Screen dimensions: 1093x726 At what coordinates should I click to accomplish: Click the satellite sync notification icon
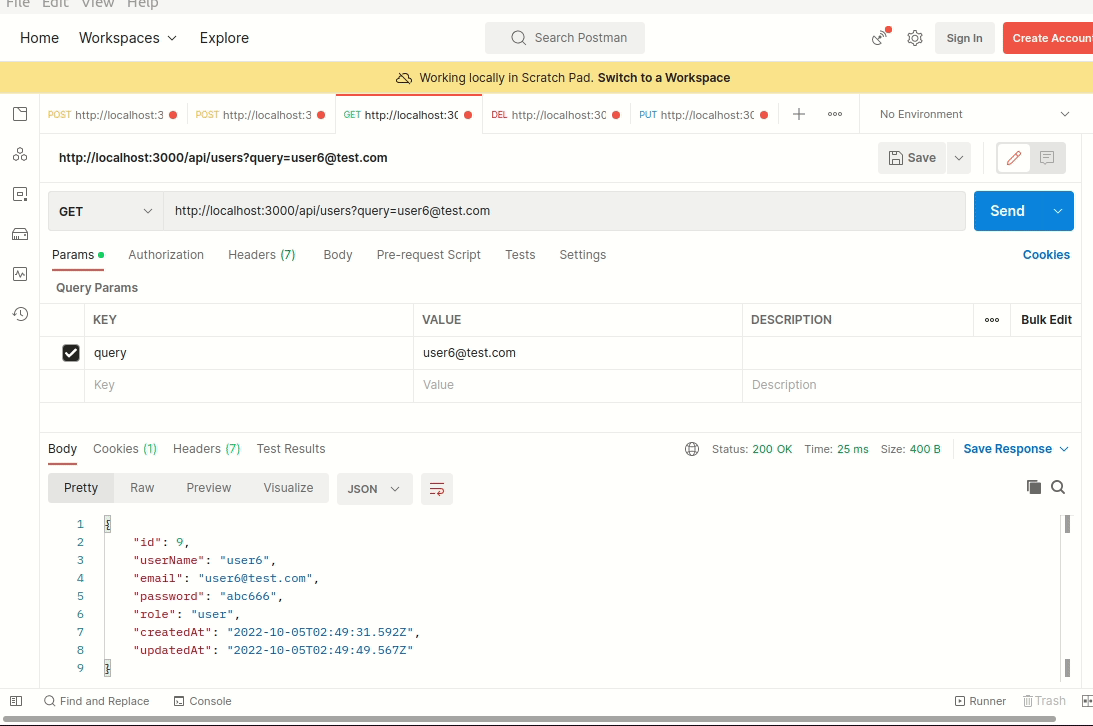tap(881, 37)
